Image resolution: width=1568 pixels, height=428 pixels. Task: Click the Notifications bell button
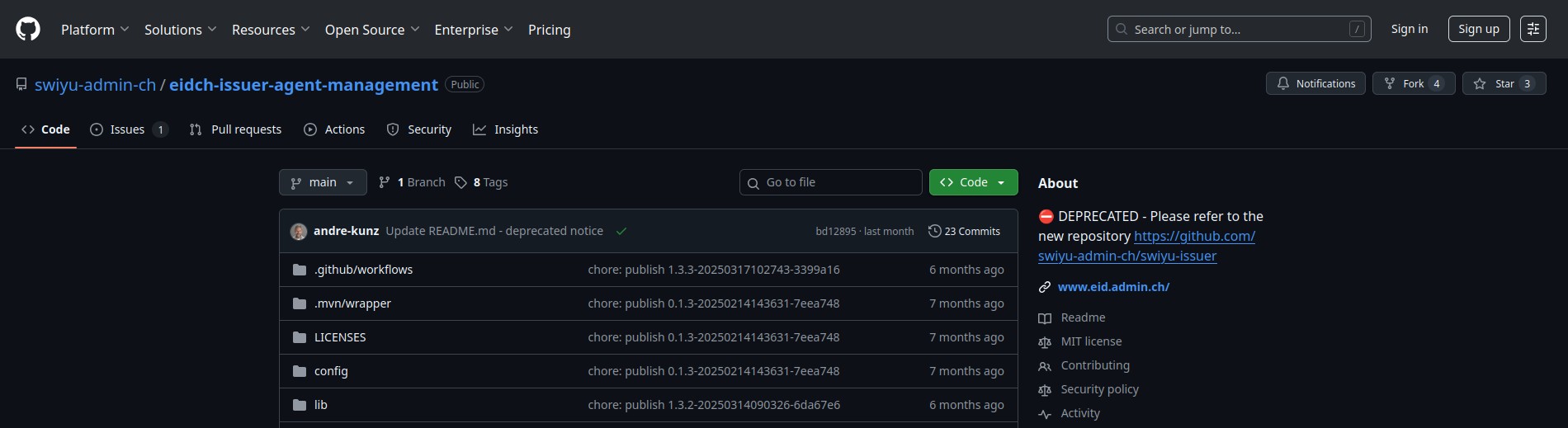click(1315, 83)
